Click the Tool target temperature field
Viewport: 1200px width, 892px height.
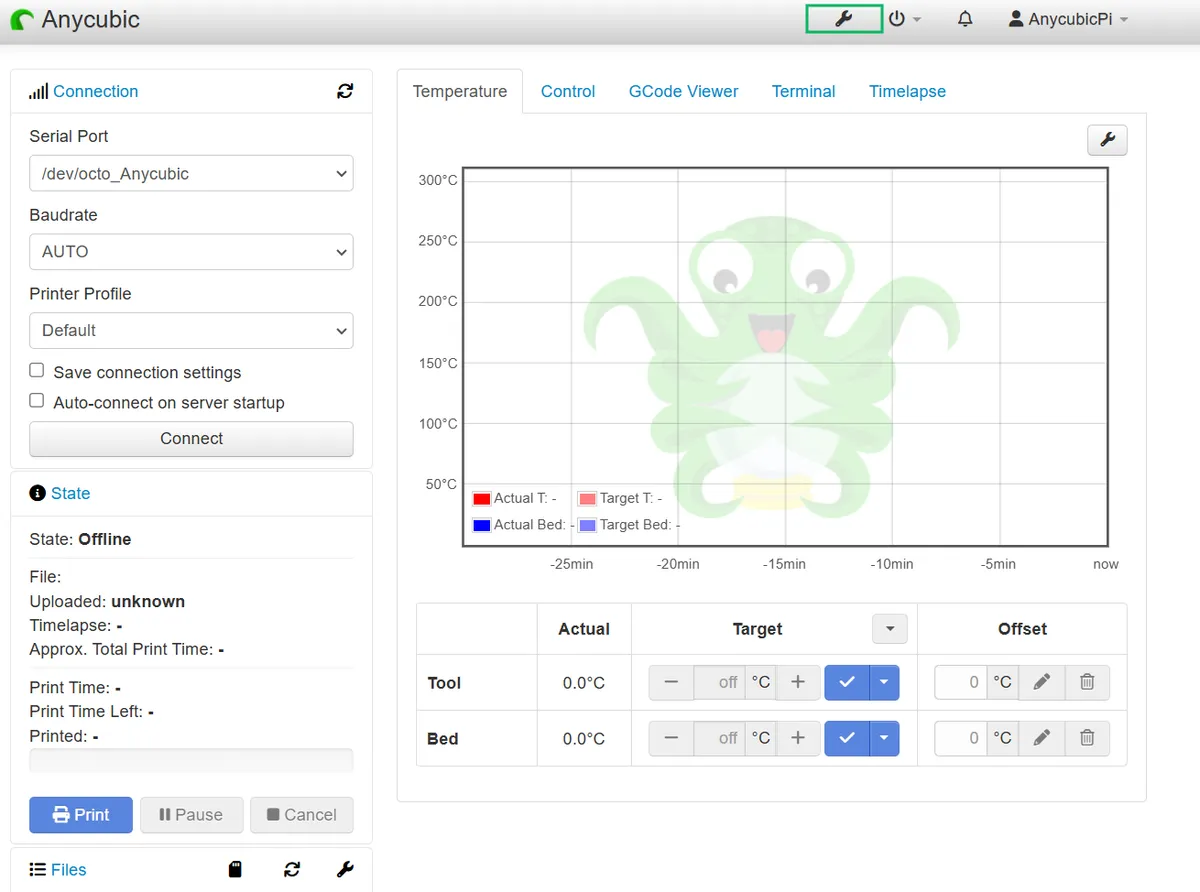720,683
